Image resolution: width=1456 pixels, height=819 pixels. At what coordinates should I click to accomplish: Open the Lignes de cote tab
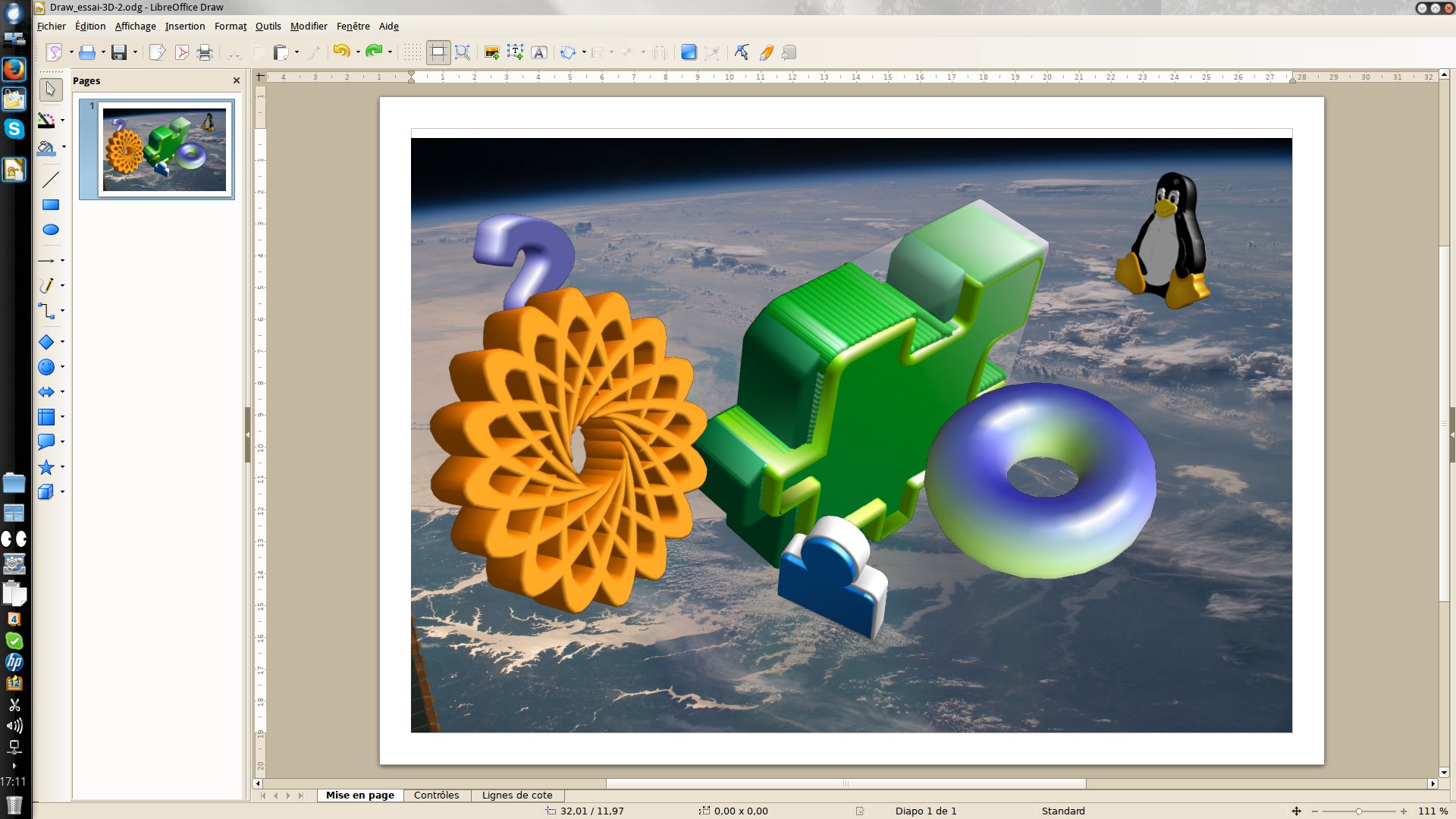[516, 795]
